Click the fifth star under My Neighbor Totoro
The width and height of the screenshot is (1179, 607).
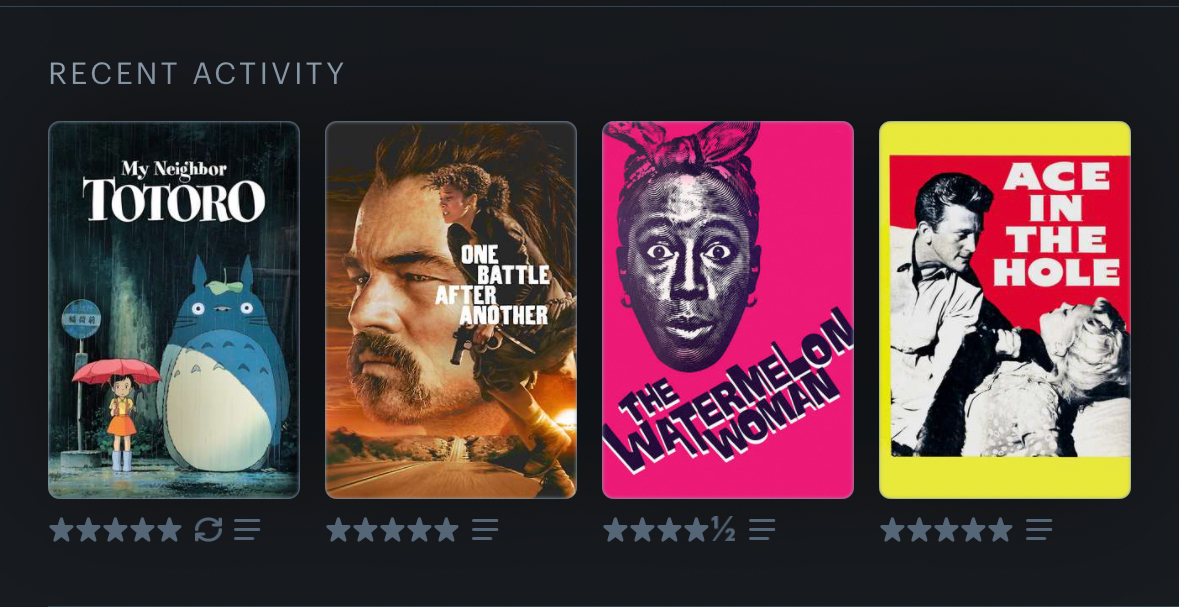(x=169, y=530)
